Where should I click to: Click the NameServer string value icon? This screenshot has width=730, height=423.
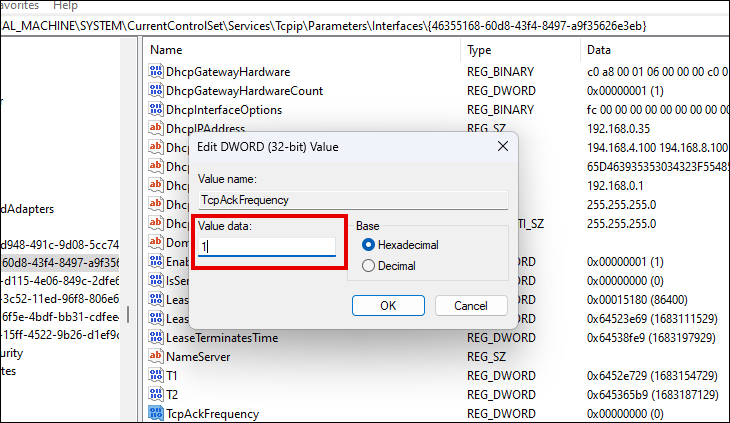(155, 356)
